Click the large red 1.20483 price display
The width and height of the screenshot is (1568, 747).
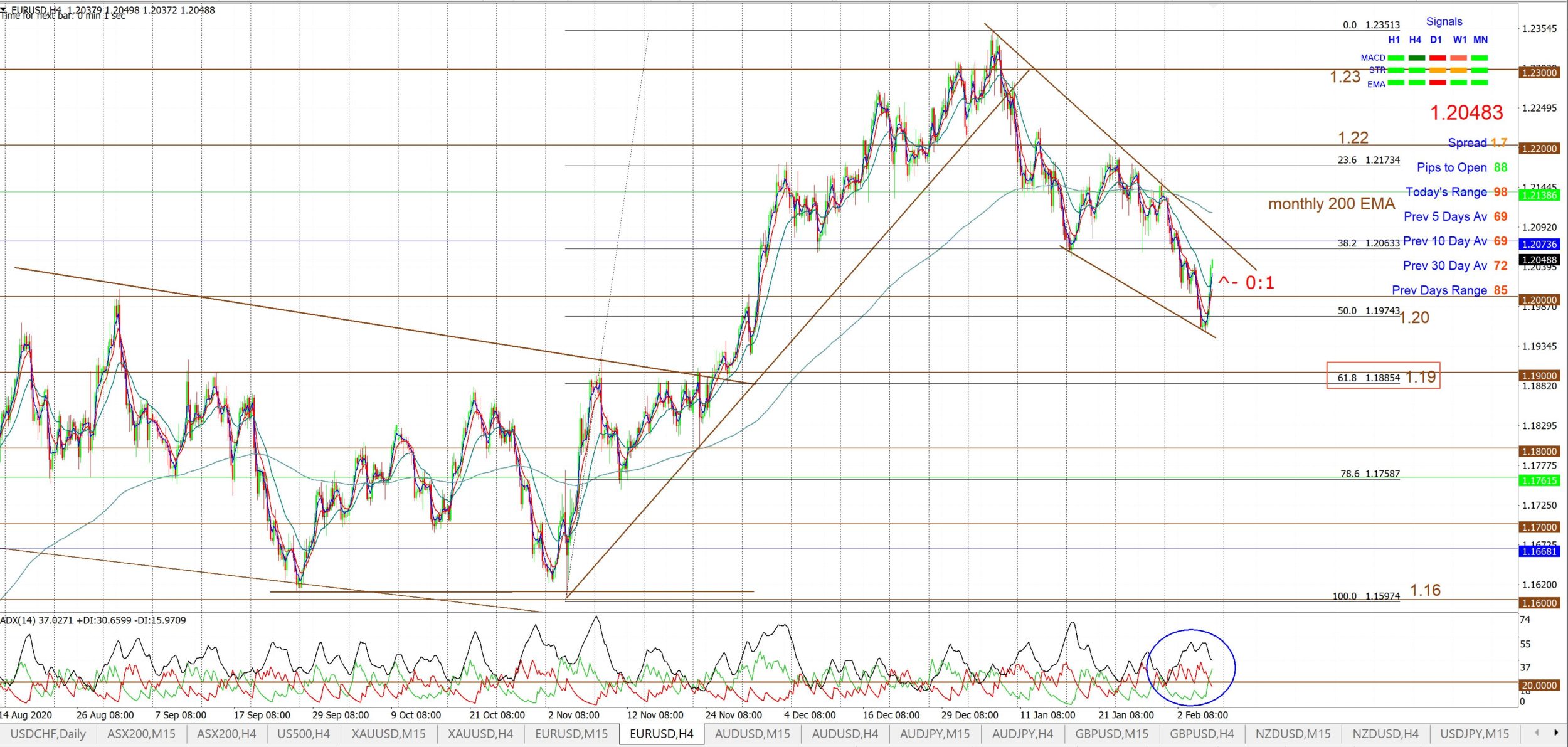tap(1466, 113)
